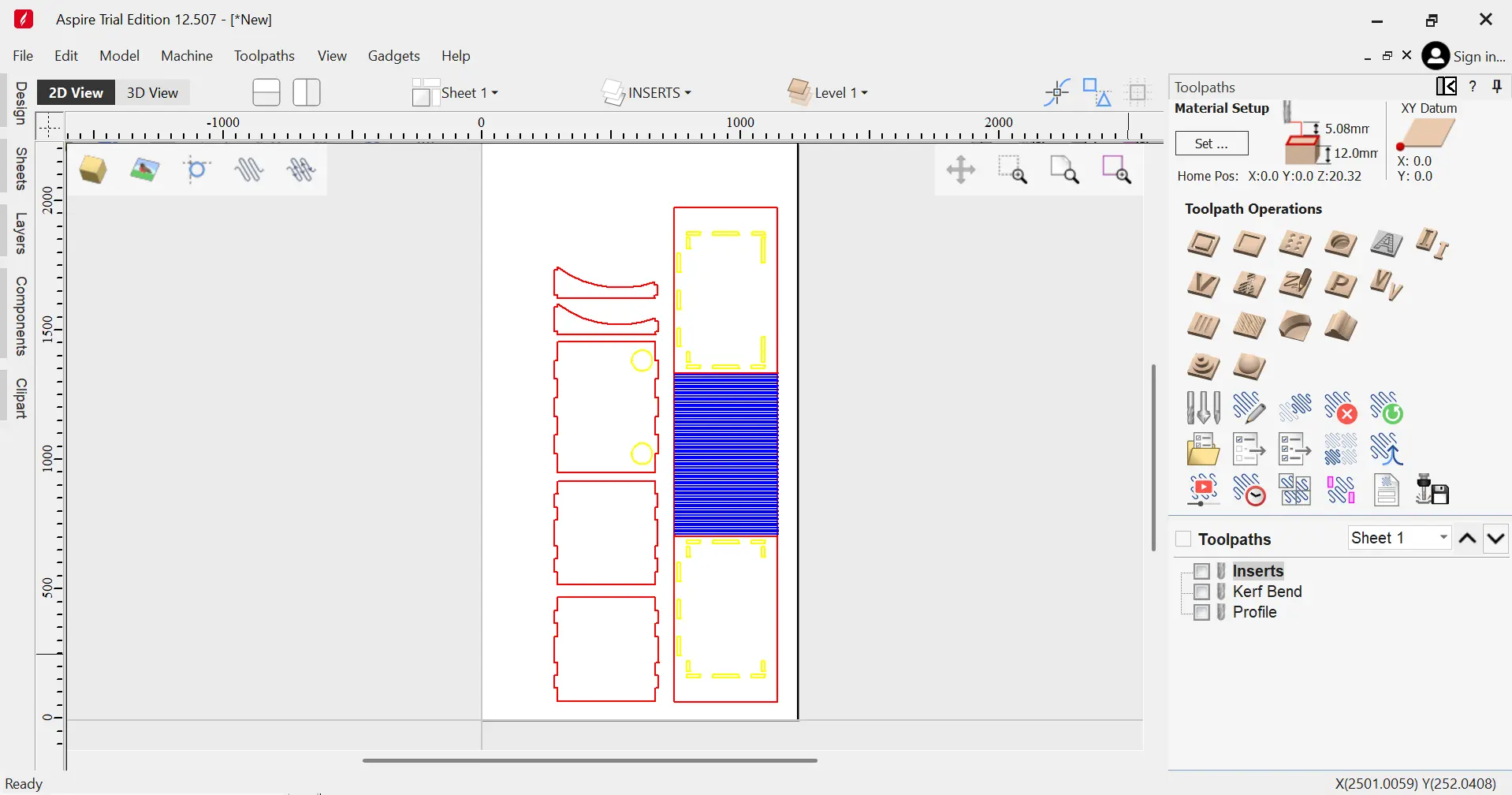The image size is (1512, 795).
Task: Enable the Kerf Bend toolpath checkbox
Action: point(1204,591)
